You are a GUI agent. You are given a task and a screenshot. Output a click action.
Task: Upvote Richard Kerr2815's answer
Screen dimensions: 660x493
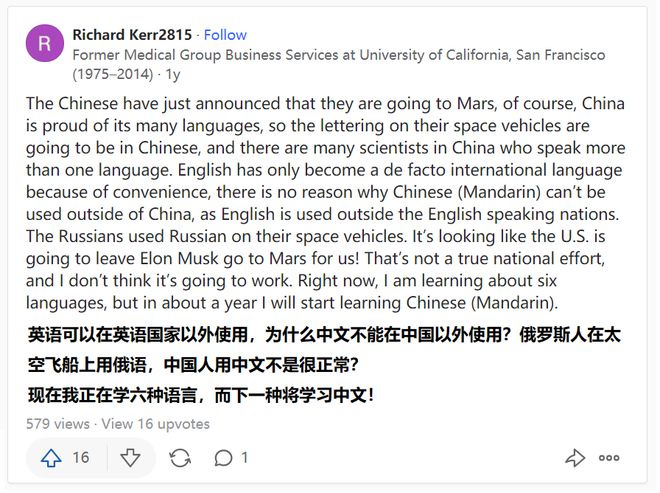pos(51,458)
